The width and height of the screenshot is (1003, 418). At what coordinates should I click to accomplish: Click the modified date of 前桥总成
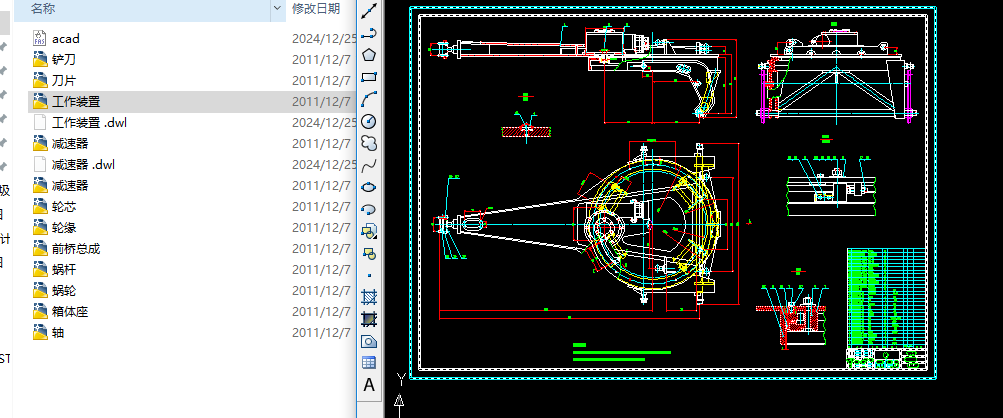tap(322, 248)
